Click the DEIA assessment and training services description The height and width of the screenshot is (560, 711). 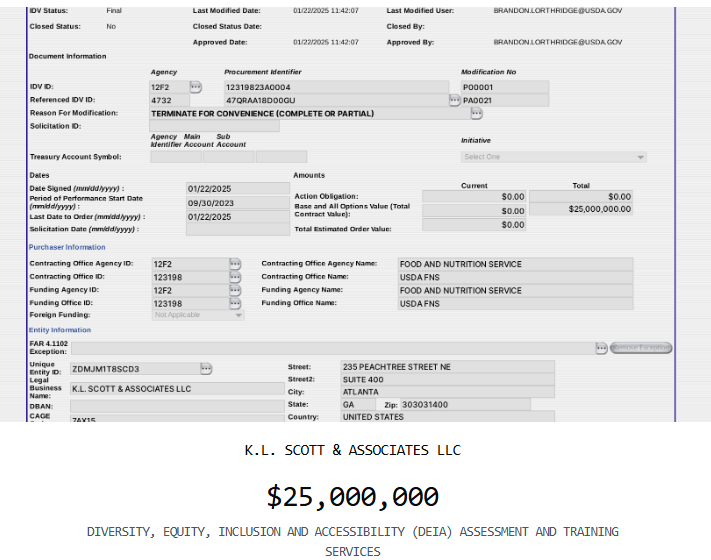(353, 541)
